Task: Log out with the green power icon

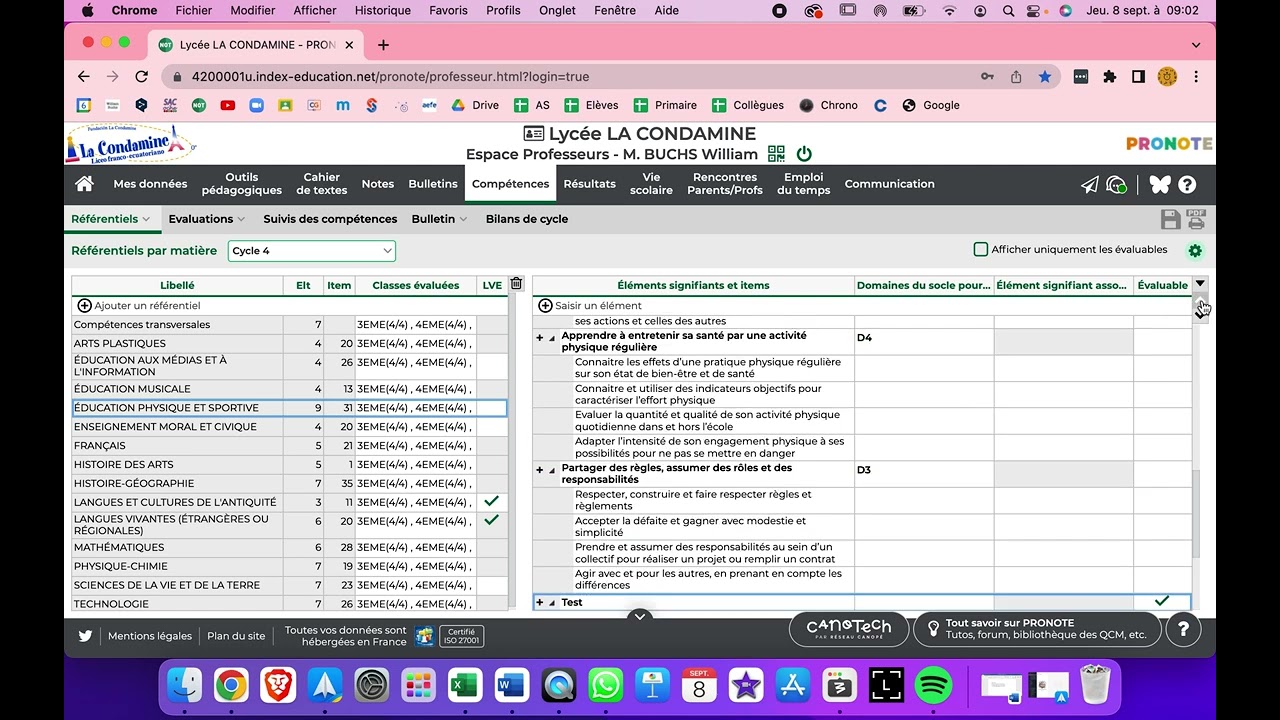Action: click(x=804, y=154)
